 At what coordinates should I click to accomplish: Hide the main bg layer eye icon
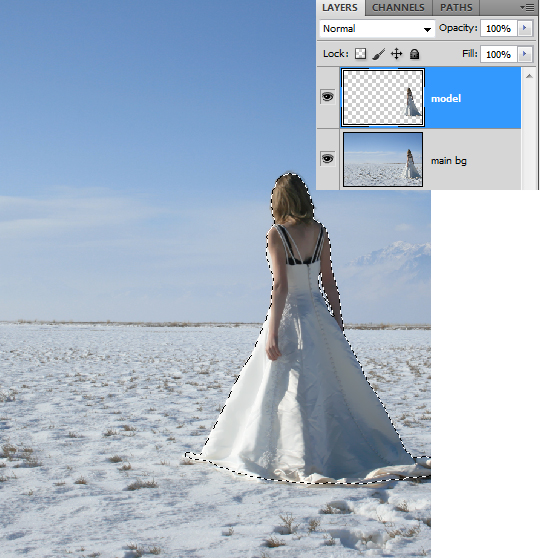coord(327,159)
